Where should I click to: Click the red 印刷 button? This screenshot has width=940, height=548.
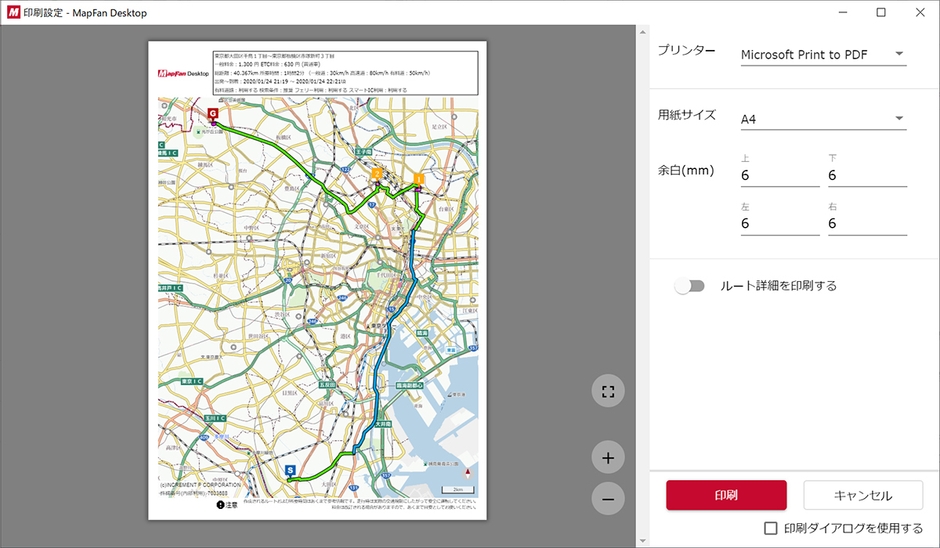coord(726,495)
